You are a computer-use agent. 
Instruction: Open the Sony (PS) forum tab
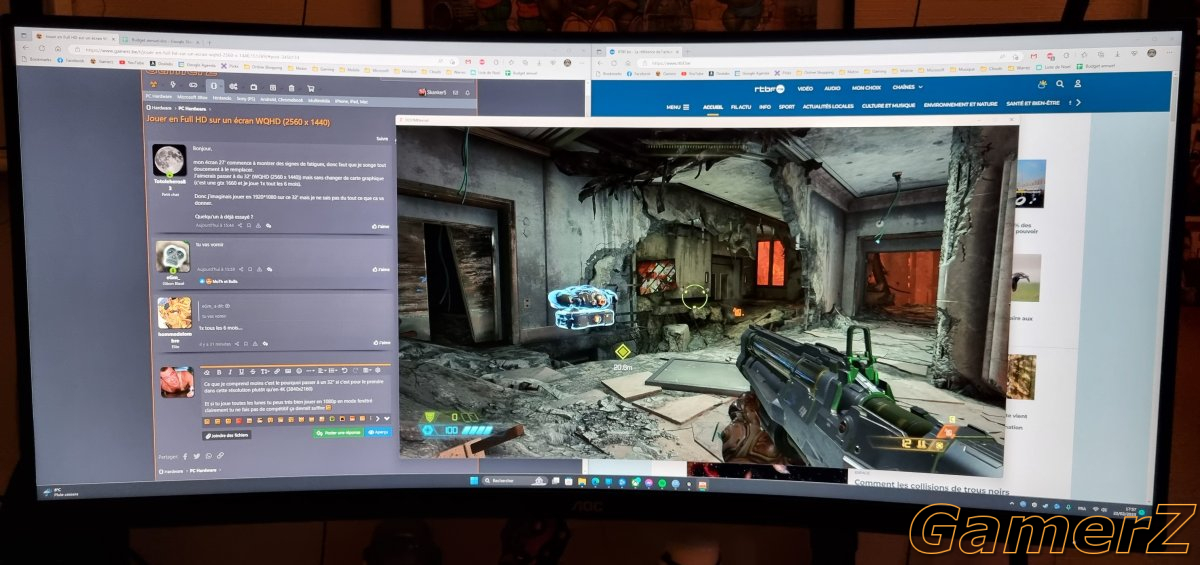click(x=246, y=99)
